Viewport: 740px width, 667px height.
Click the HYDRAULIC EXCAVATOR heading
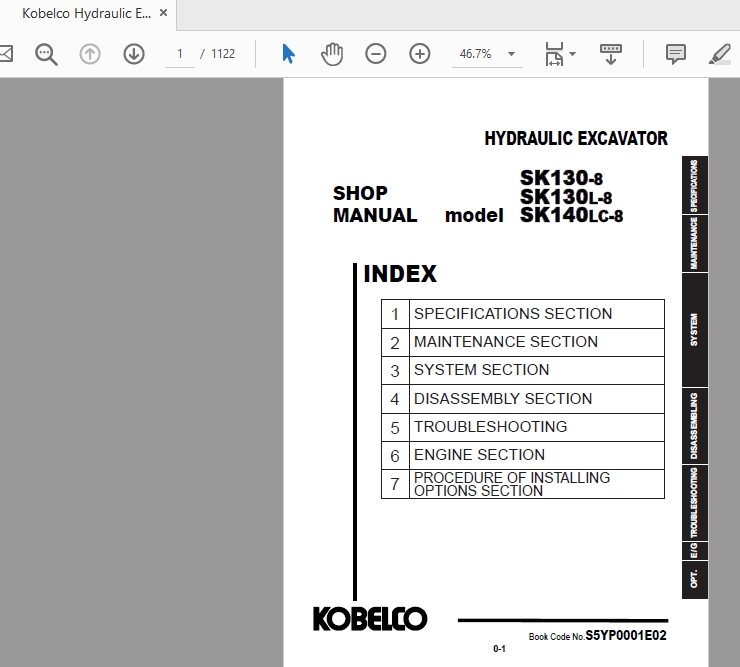coord(576,138)
